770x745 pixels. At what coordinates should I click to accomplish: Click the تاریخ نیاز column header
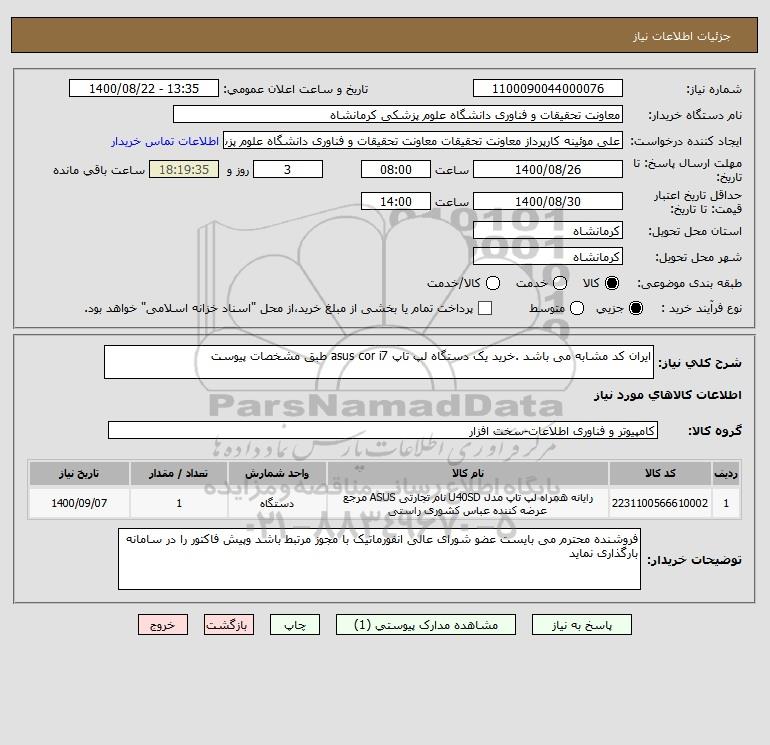[x=79, y=473]
